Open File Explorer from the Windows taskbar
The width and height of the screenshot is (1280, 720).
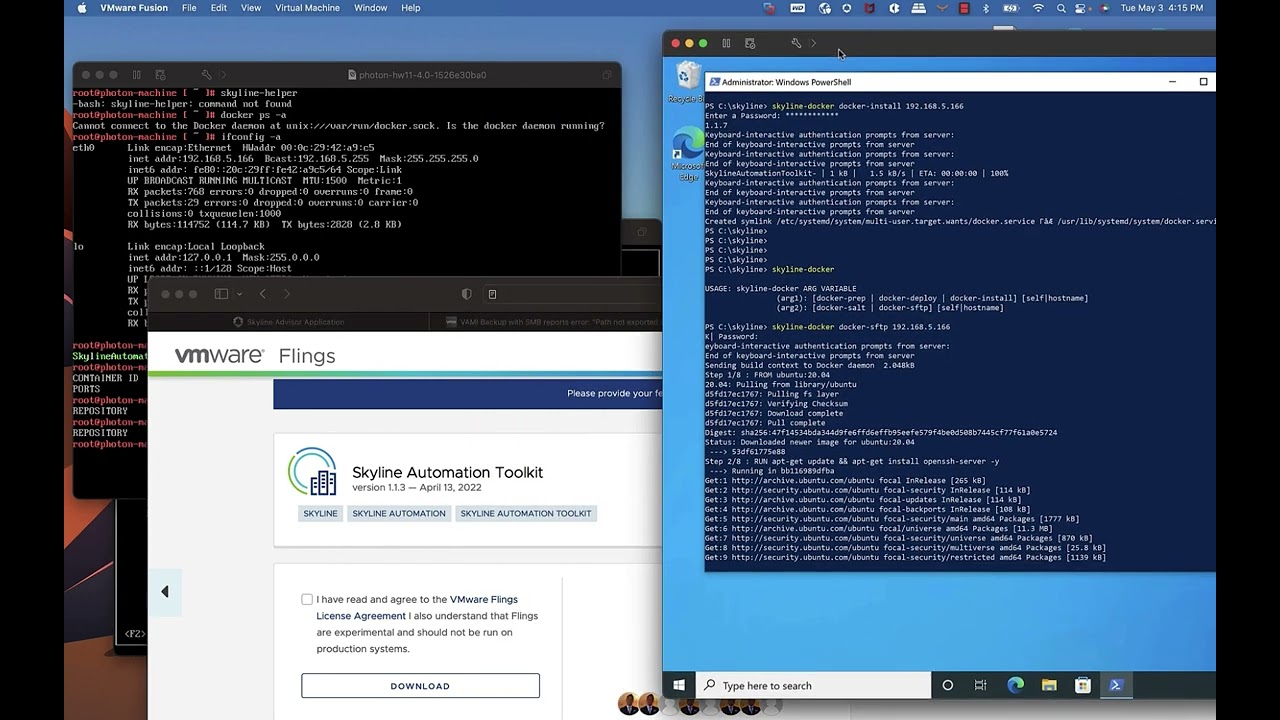click(1049, 685)
